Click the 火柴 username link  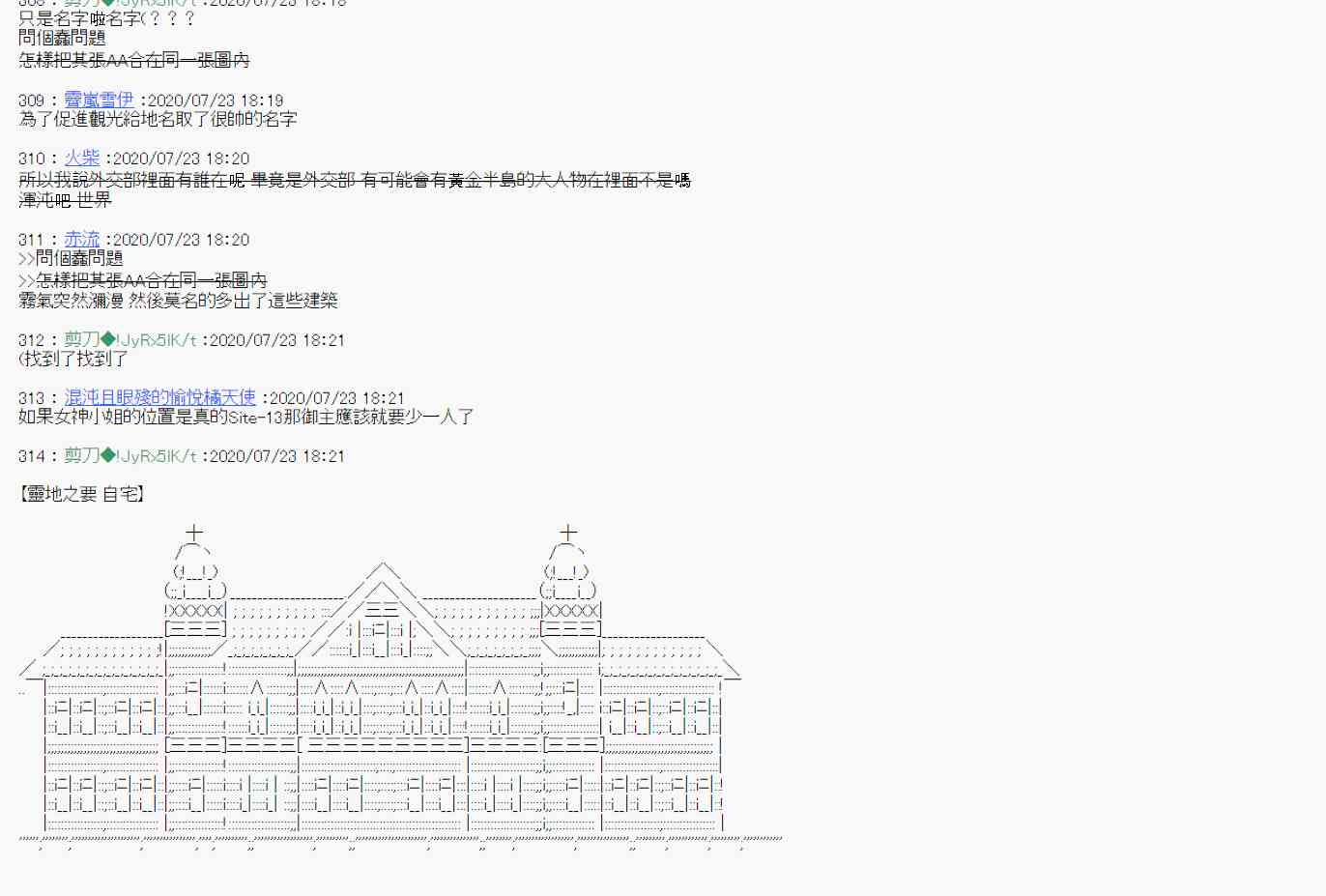click(82, 159)
